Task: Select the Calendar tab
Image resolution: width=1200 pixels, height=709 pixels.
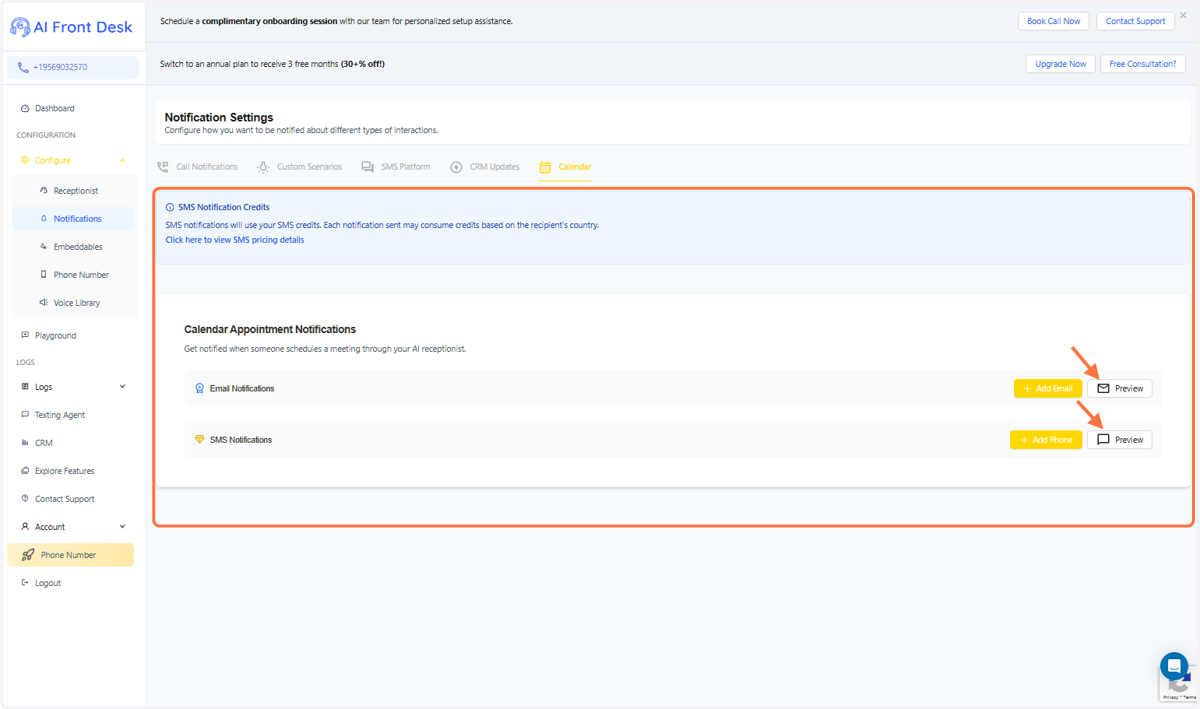Action: (x=565, y=167)
